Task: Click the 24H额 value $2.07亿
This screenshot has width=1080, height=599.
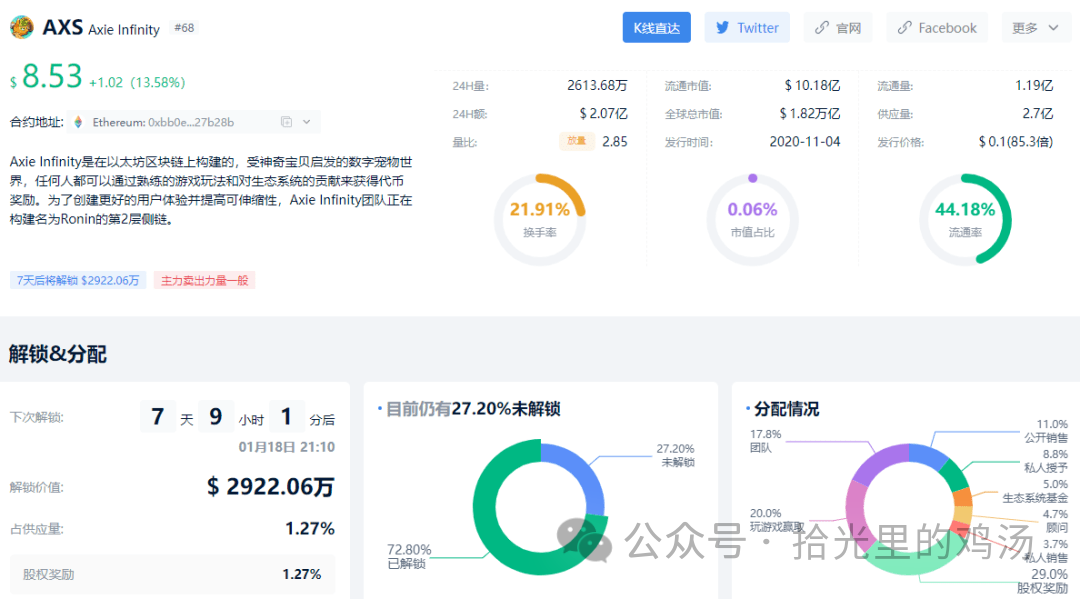Action: tap(603, 113)
